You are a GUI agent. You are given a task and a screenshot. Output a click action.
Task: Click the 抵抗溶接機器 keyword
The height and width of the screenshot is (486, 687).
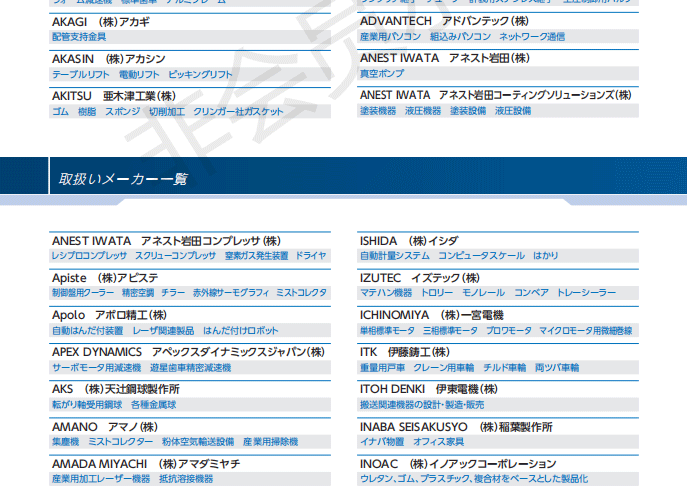186,479
